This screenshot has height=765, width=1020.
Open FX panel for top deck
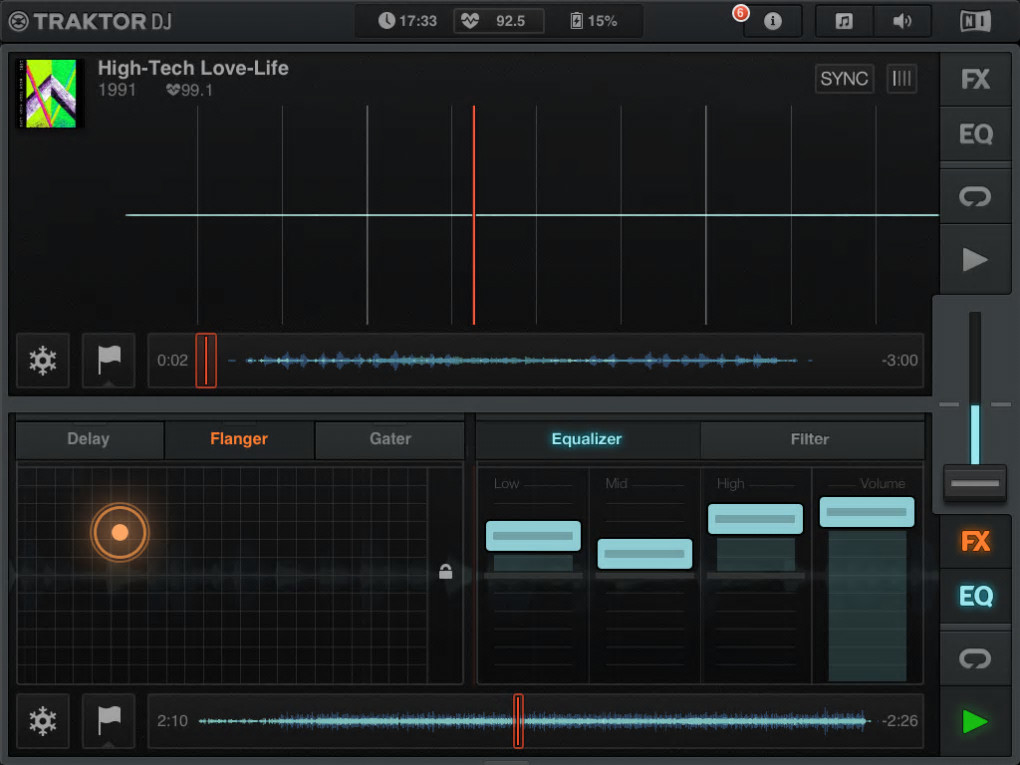pyautogui.click(x=975, y=79)
